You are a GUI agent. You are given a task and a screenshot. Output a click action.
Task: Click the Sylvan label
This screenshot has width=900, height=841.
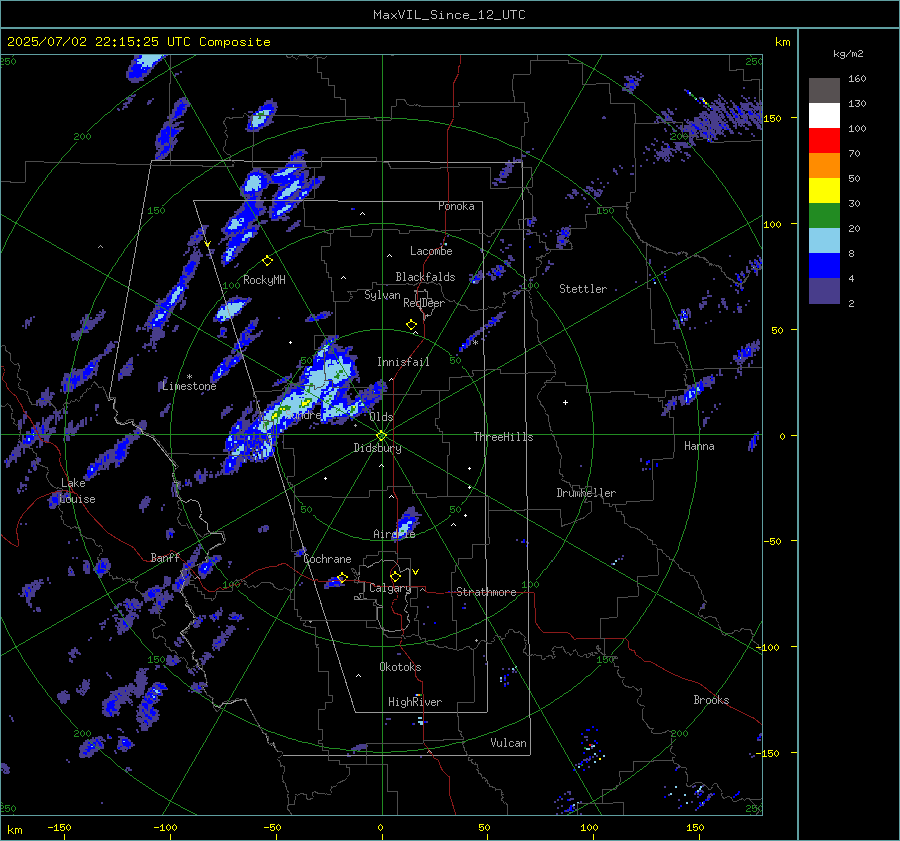(x=382, y=295)
